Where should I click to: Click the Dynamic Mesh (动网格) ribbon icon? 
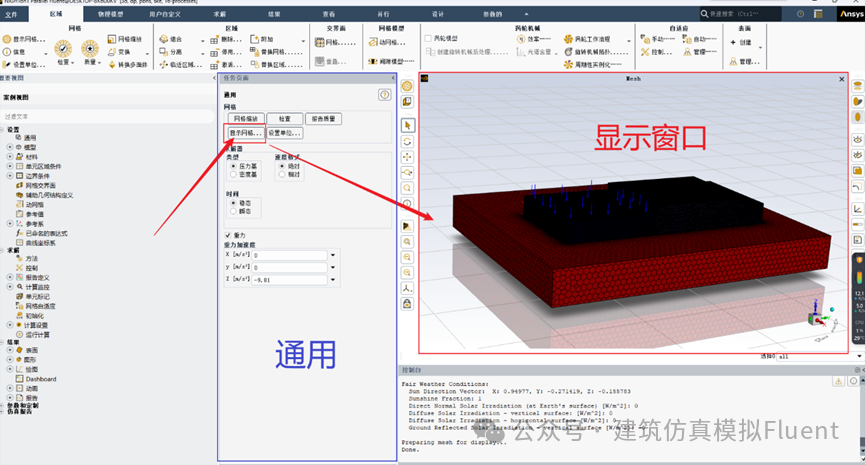tap(373, 42)
